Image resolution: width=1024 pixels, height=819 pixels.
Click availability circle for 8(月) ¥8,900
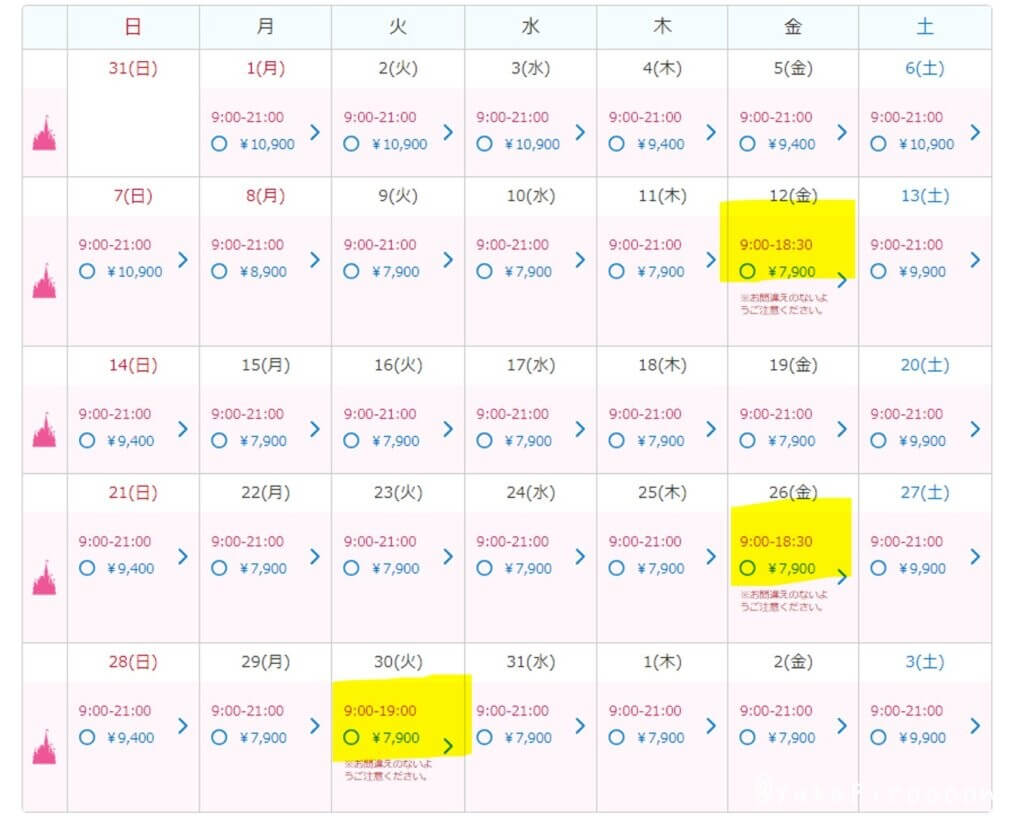click(219, 271)
